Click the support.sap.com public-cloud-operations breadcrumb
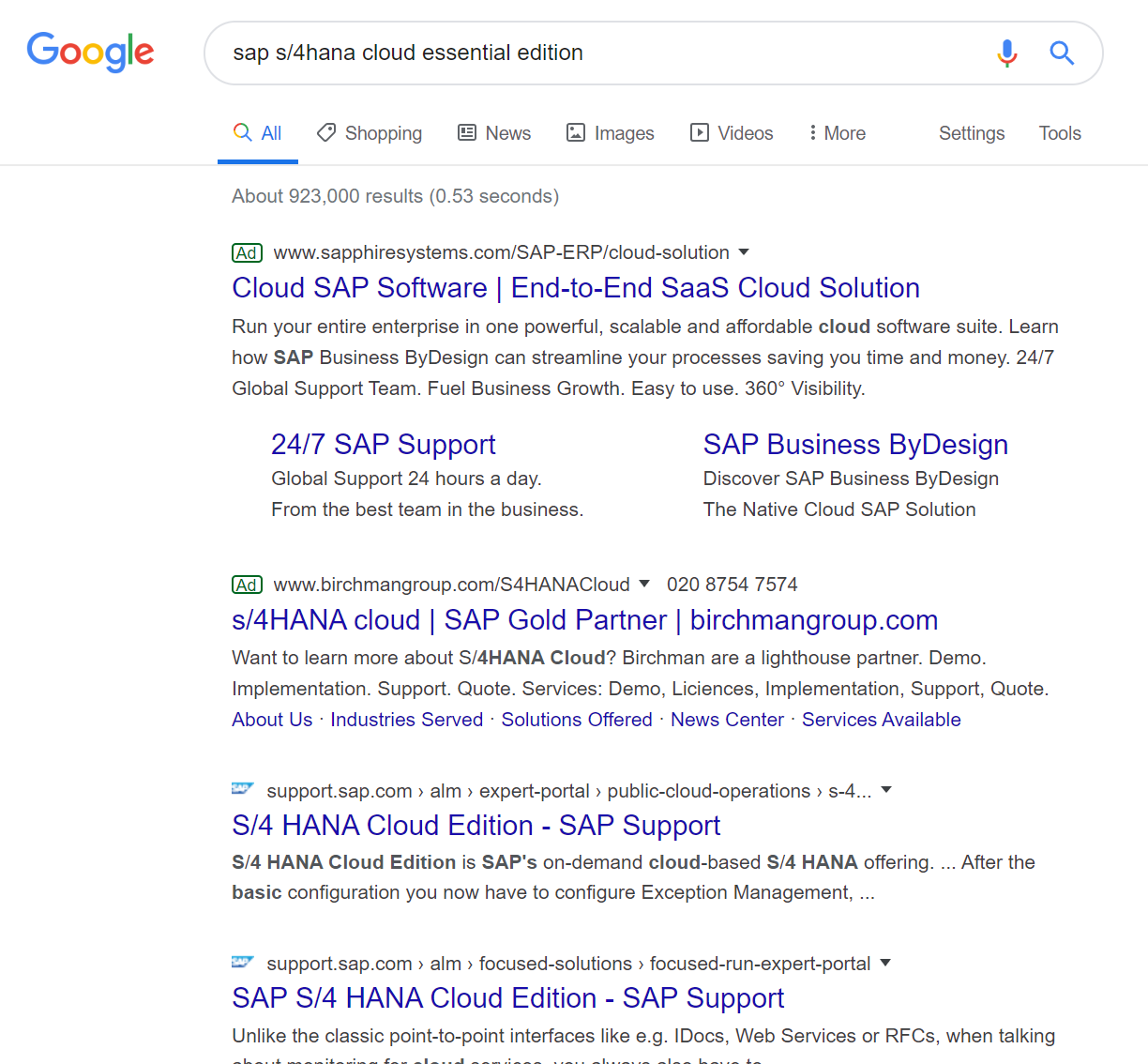 click(569, 791)
